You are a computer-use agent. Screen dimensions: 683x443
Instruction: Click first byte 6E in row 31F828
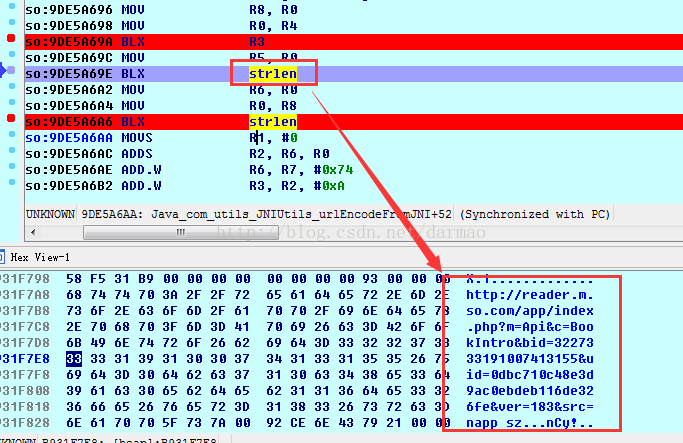[x=74, y=423]
